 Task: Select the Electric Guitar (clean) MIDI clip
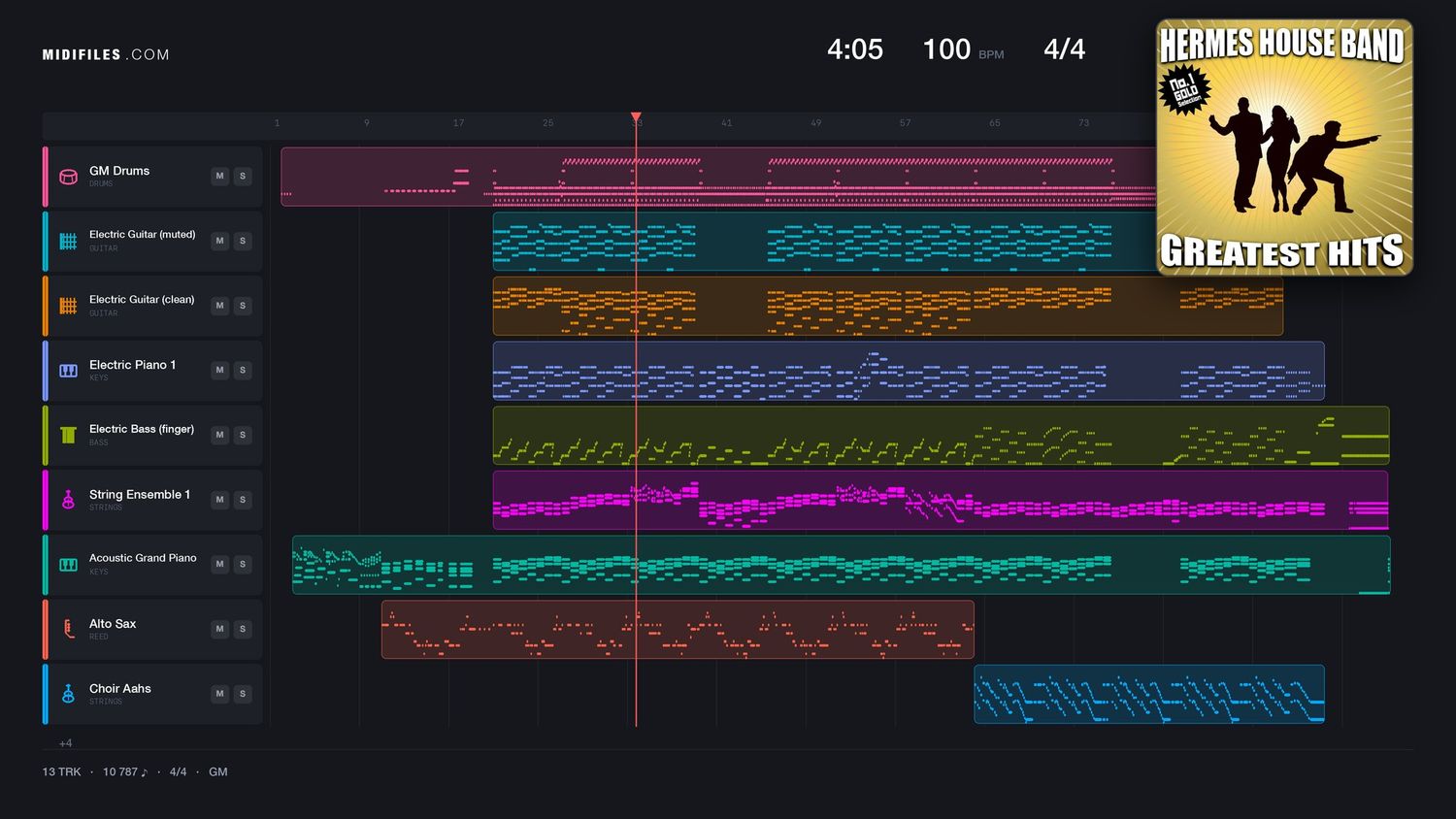tap(888, 306)
